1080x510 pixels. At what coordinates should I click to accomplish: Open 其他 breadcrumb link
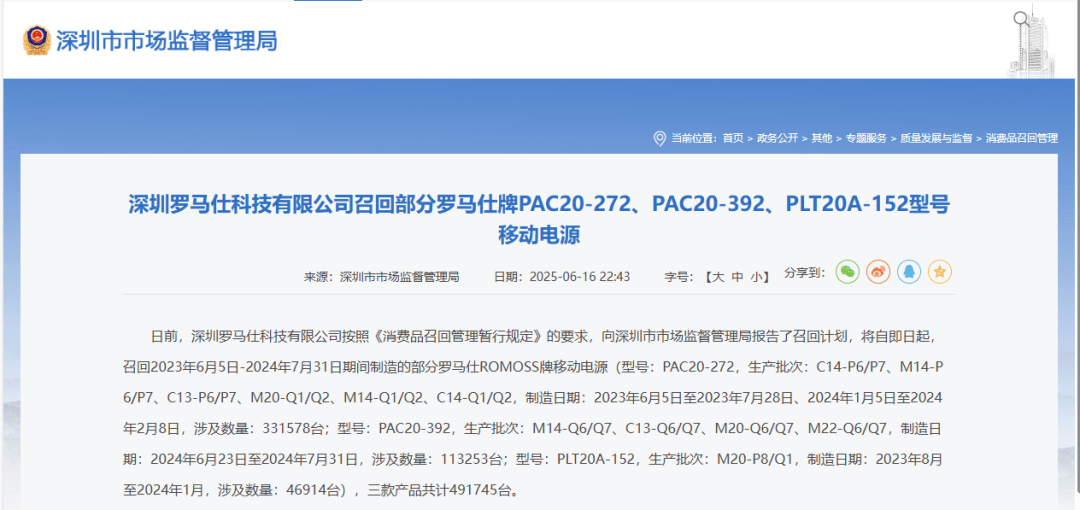pyautogui.click(x=821, y=139)
